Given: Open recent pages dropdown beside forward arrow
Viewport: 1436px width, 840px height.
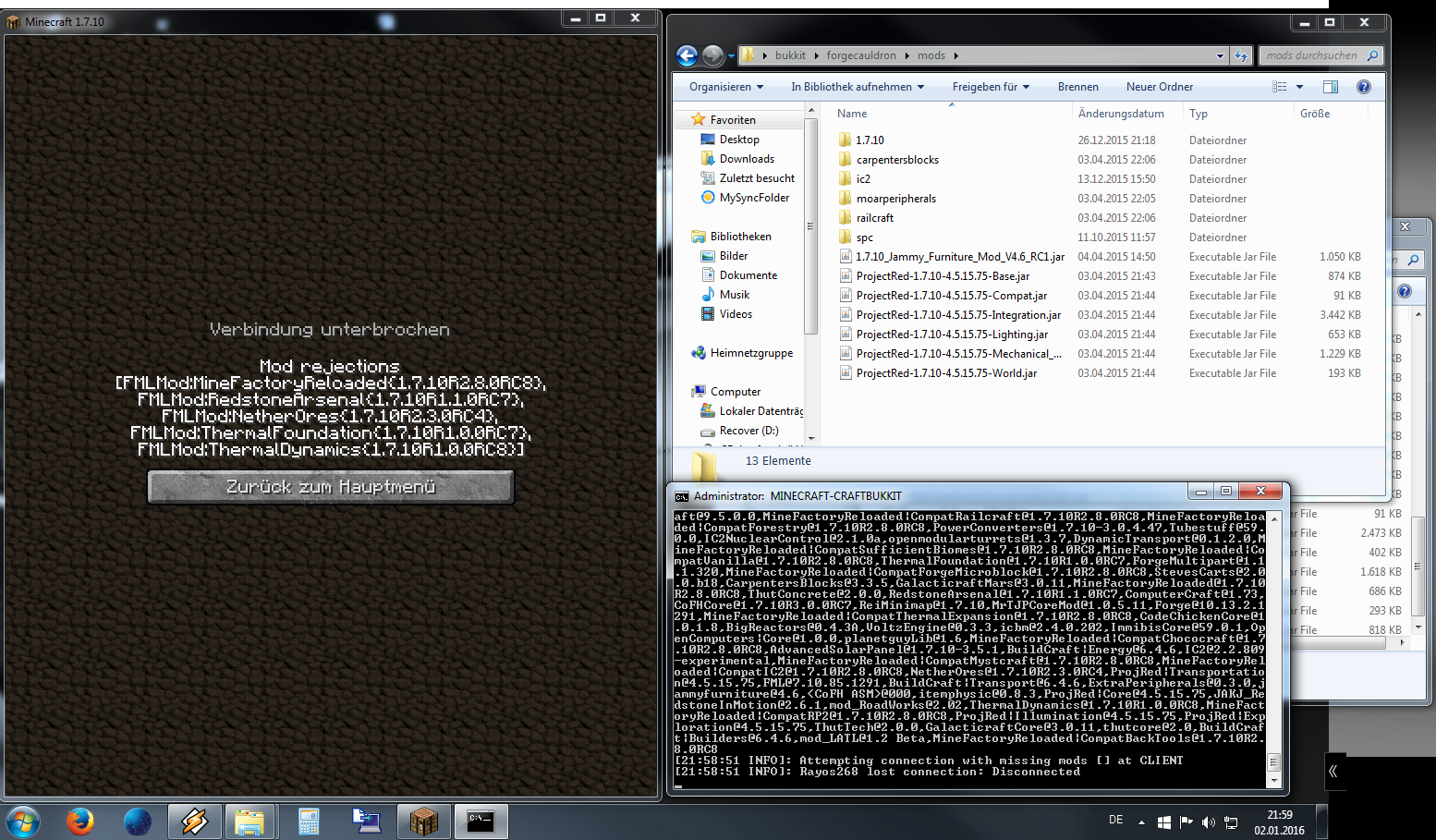Looking at the screenshot, I should coord(731,56).
